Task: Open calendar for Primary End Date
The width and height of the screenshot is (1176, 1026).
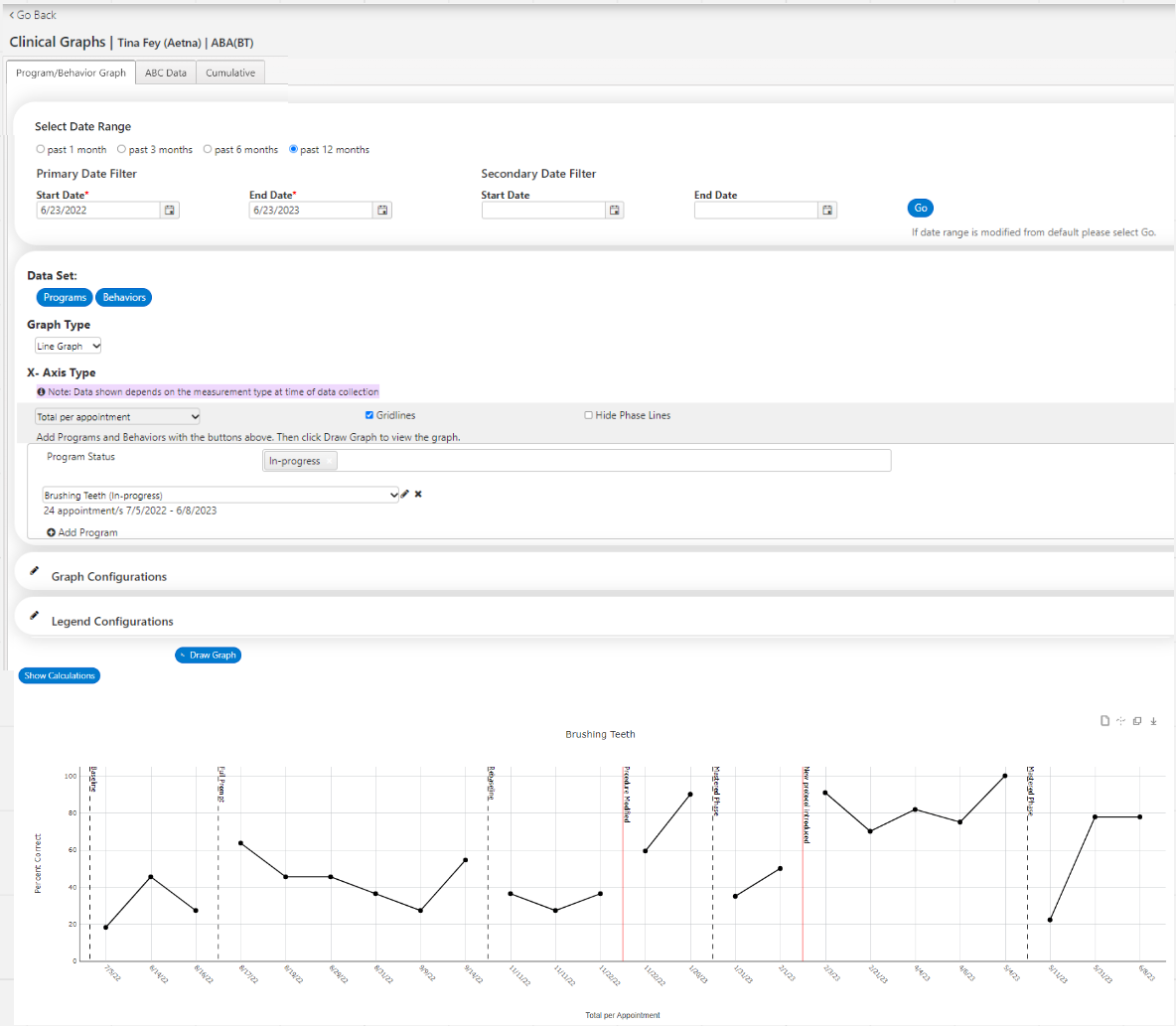Action: tap(382, 210)
